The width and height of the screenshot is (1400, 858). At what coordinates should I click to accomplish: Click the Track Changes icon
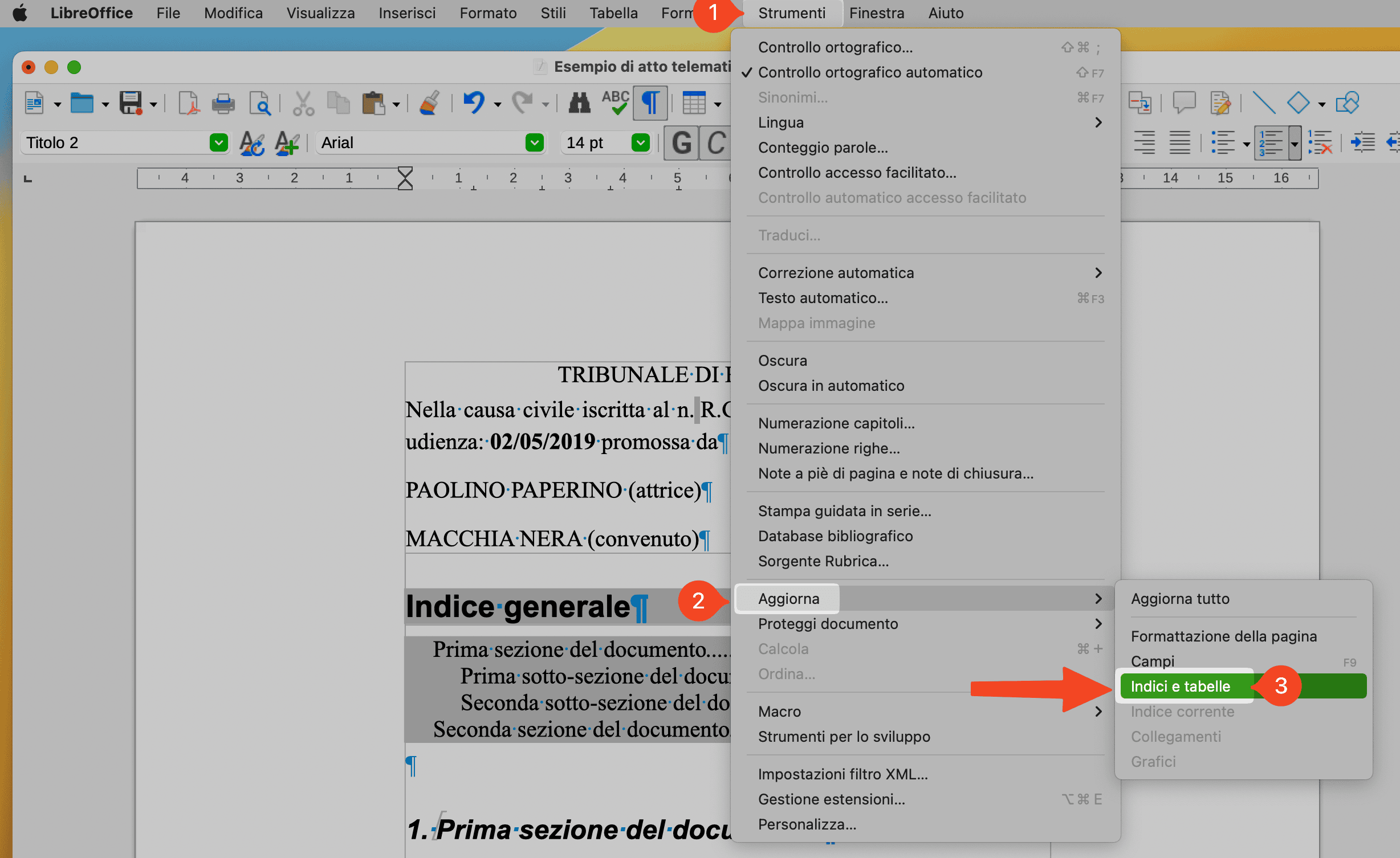click(x=1220, y=104)
